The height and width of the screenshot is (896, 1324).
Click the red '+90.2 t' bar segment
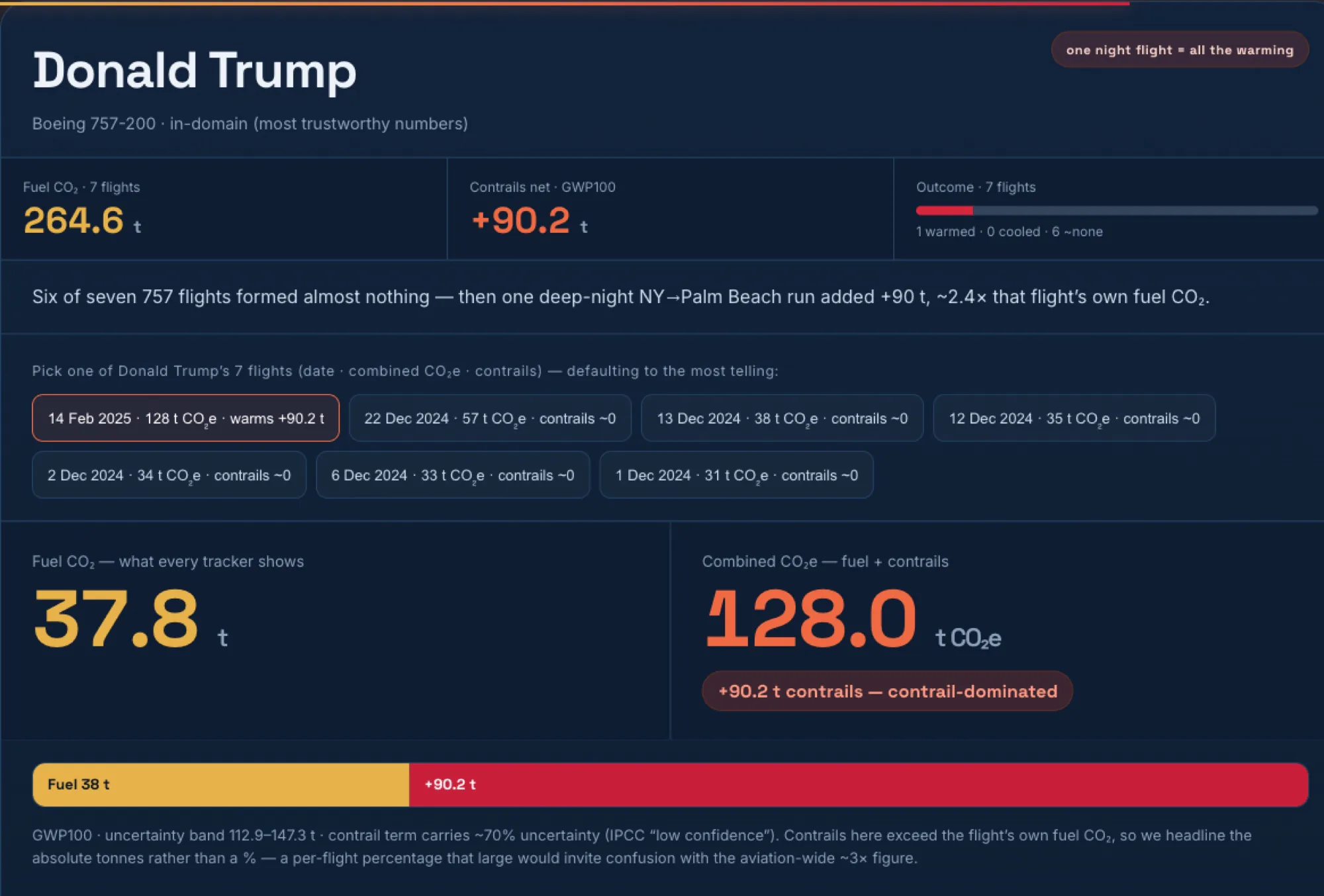click(x=859, y=784)
